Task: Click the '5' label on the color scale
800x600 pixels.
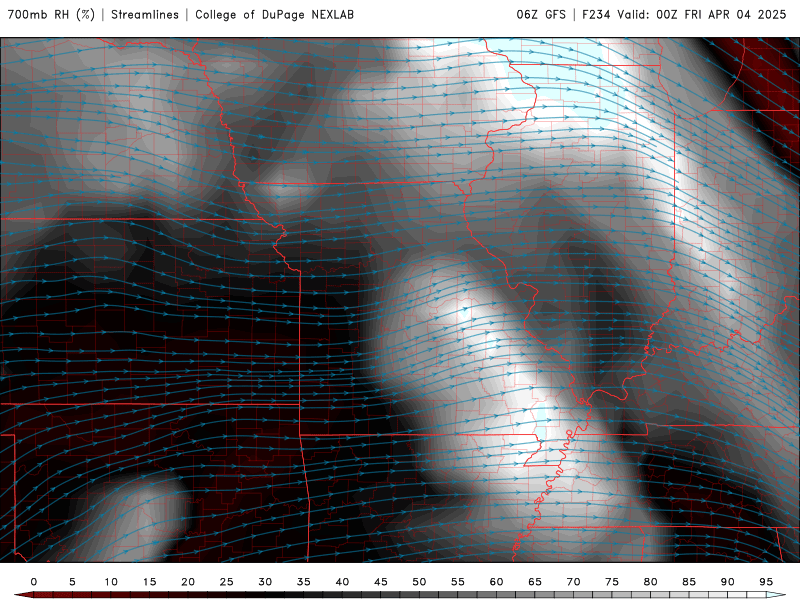Action: (x=72, y=582)
